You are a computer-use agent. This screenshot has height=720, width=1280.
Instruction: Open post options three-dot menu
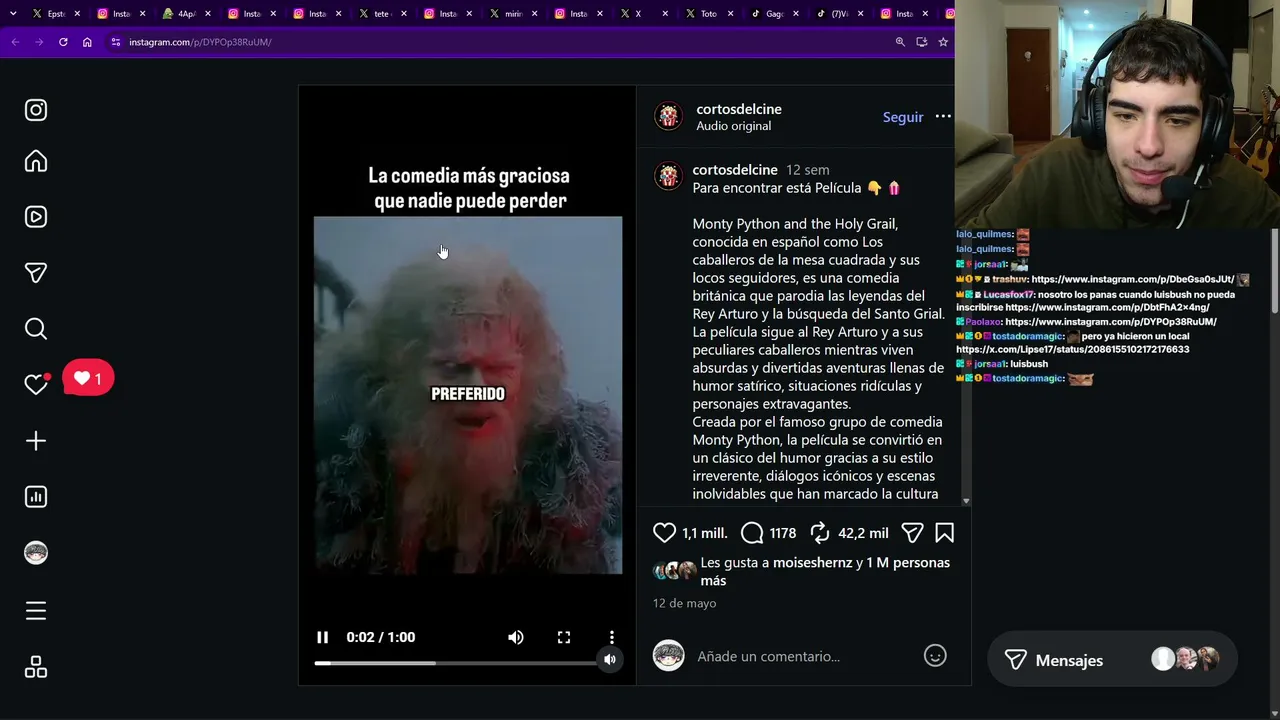[943, 117]
